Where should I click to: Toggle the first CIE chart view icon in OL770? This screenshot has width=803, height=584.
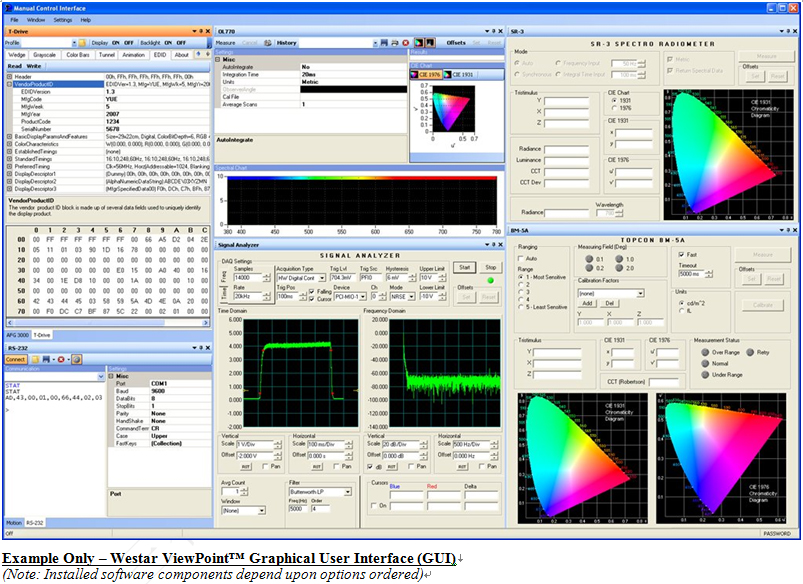pos(419,43)
